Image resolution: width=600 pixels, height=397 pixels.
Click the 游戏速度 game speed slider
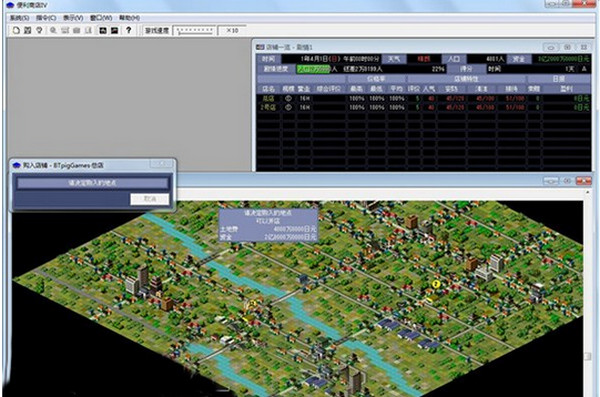(x=194, y=31)
